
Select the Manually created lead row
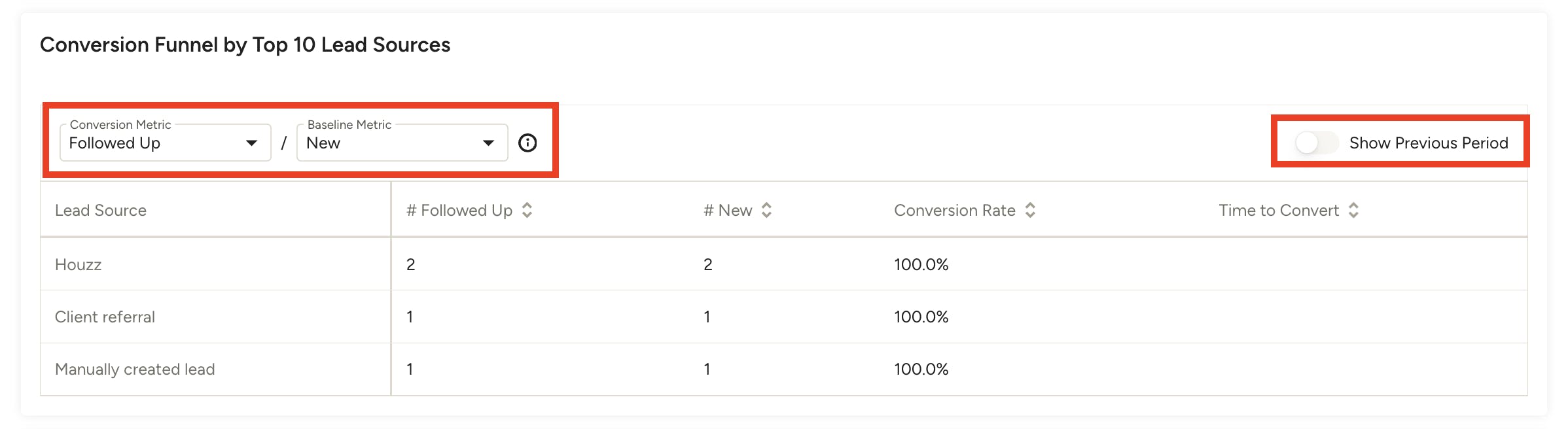click(135, 369)
